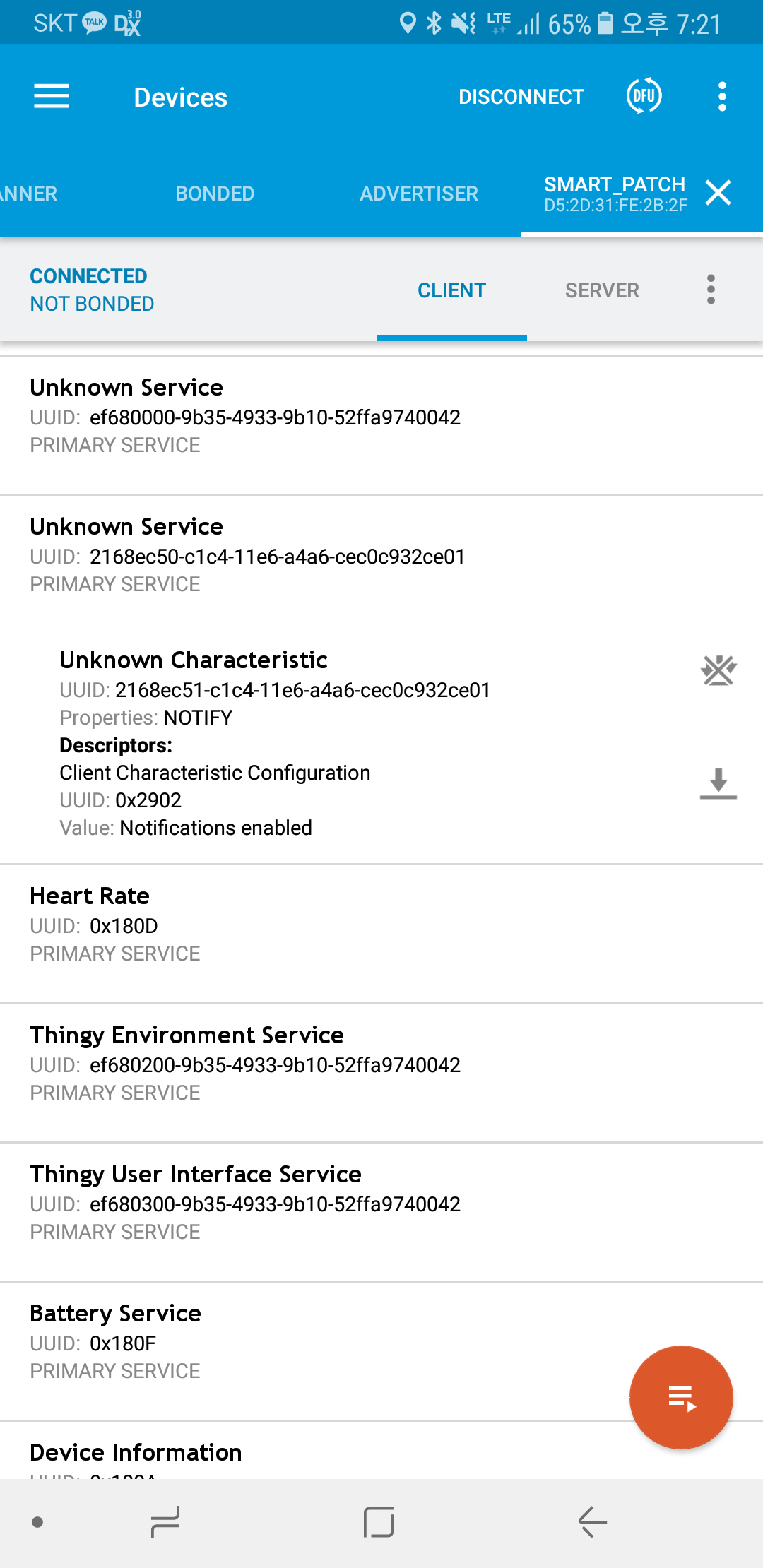Expand the first Unknown Service ef680000
The image size is (763, 1568).
pos(381,425)
